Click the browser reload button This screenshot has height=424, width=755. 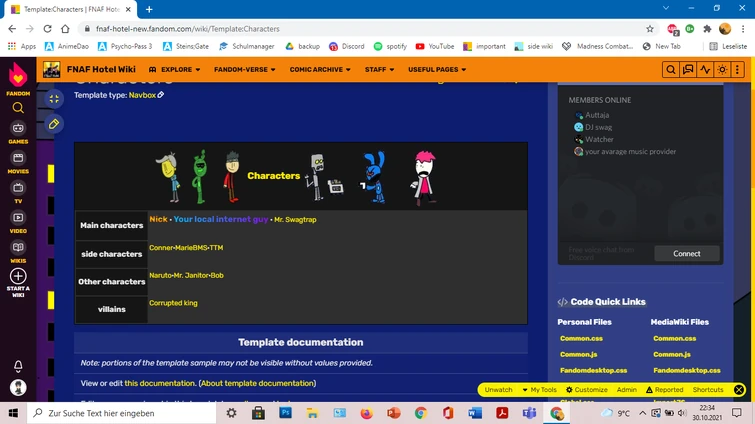(47, 29)
